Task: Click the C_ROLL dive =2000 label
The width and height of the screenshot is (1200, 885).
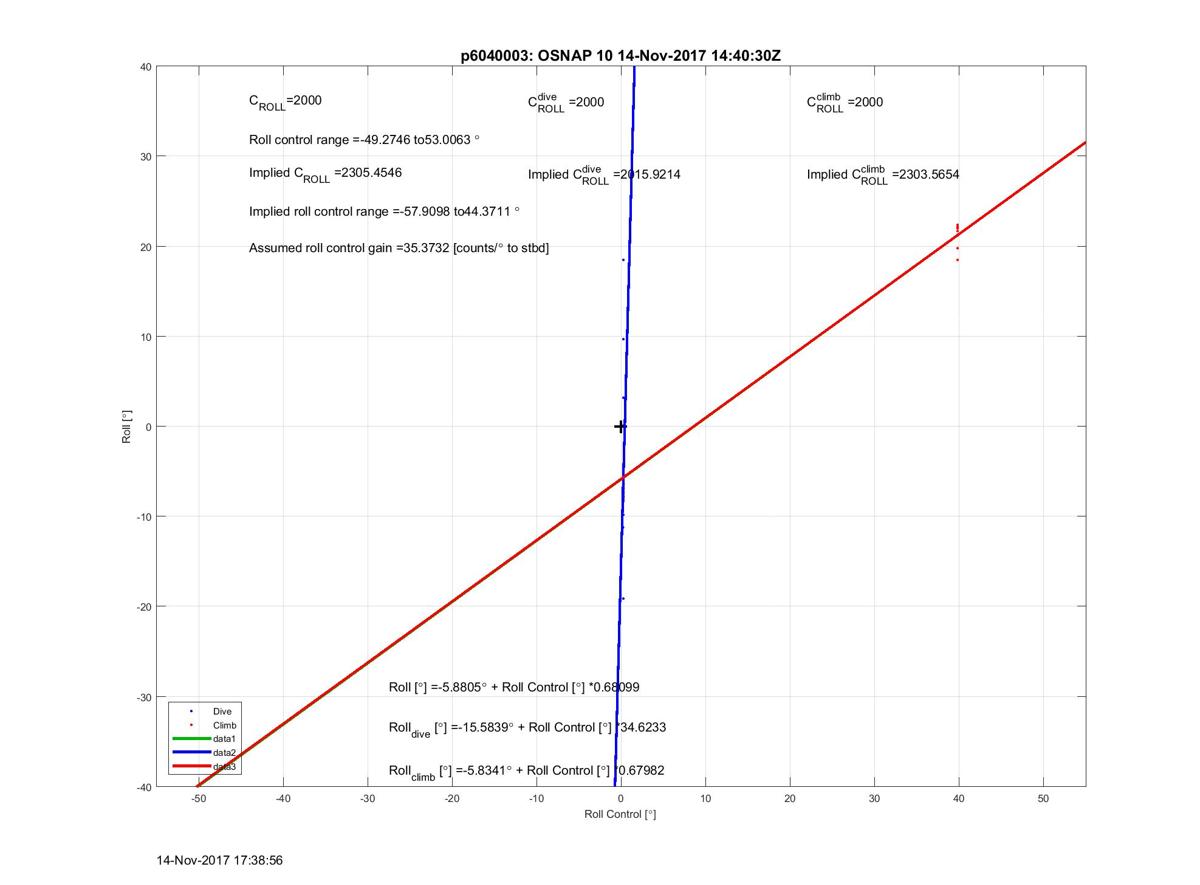Action: 566,102
